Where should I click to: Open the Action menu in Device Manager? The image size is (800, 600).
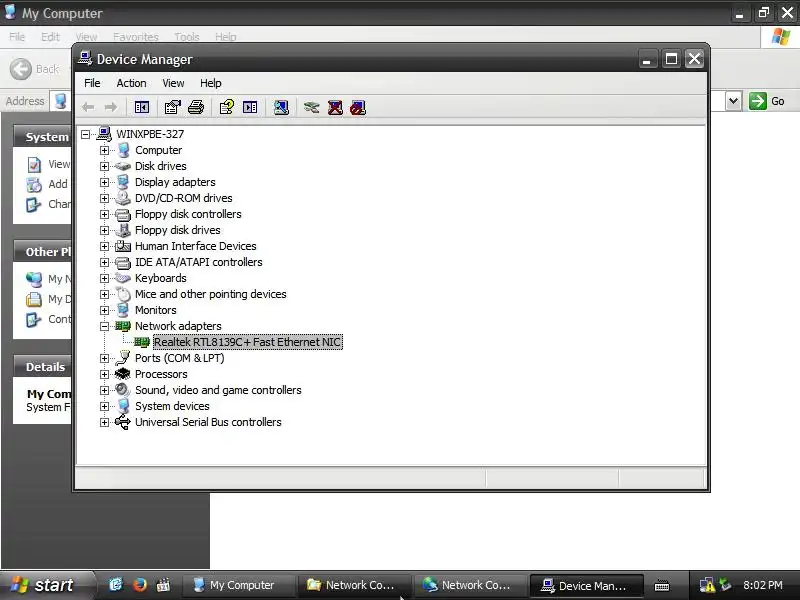[x=131, y=83]
